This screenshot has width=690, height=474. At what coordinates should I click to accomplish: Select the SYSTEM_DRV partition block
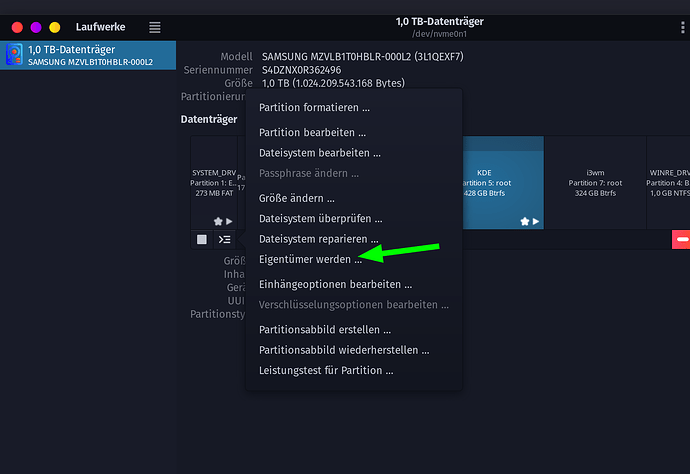pyautogui.click(x=213, y=183)
